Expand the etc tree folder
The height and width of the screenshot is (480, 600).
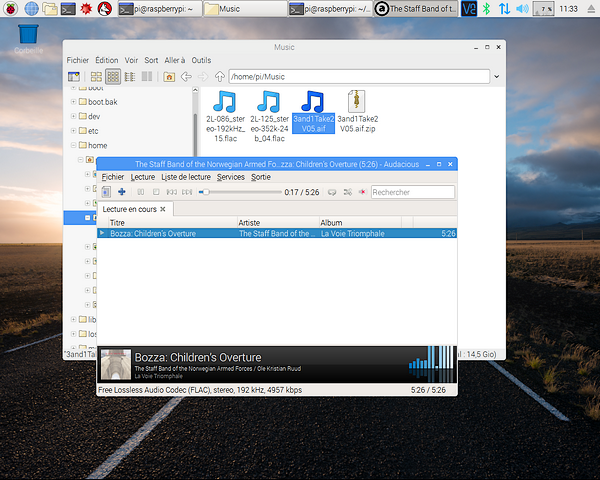pos(73,131)
